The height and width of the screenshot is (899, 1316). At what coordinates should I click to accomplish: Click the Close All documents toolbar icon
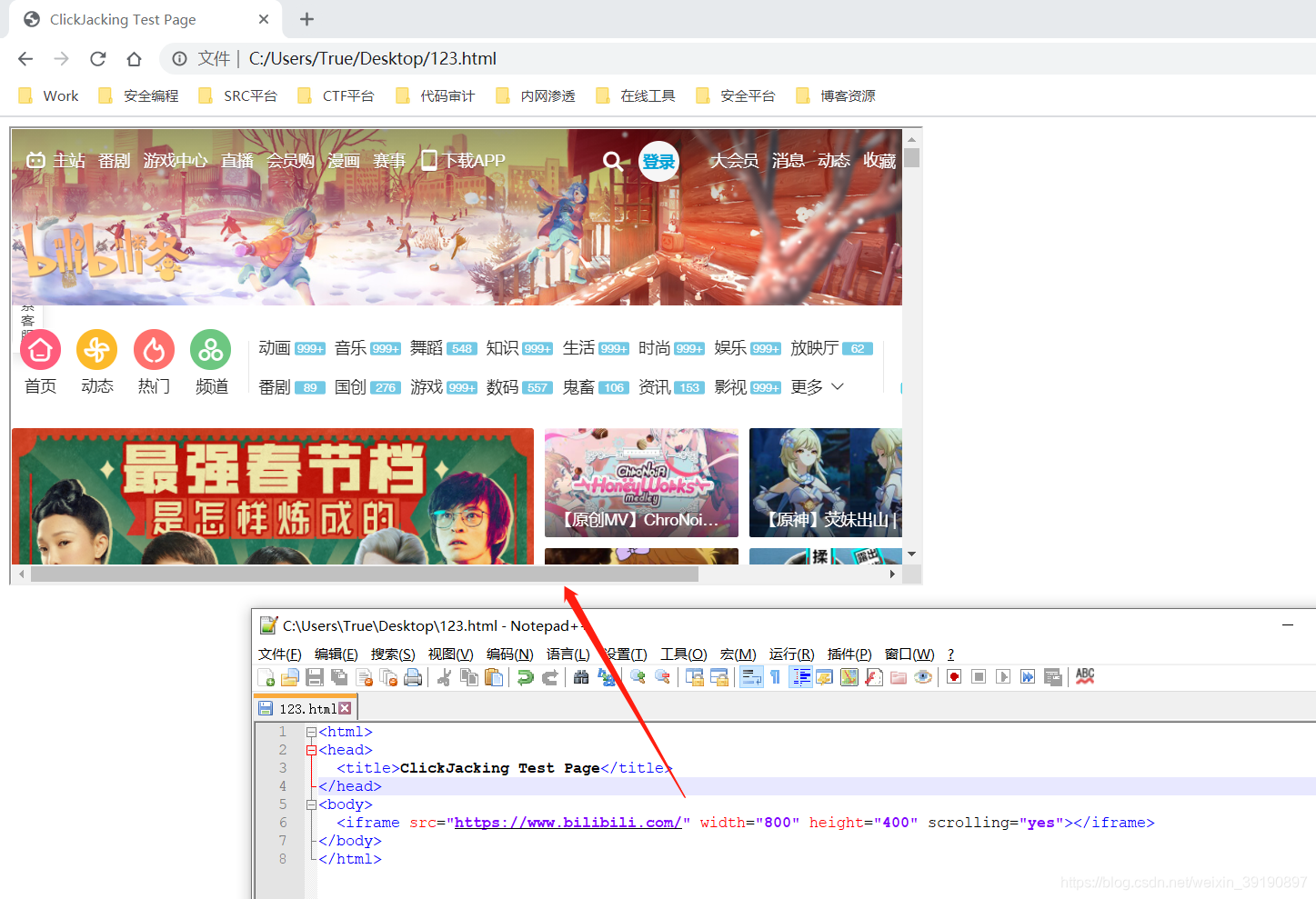pyautogui.click(x=388, y=677)
